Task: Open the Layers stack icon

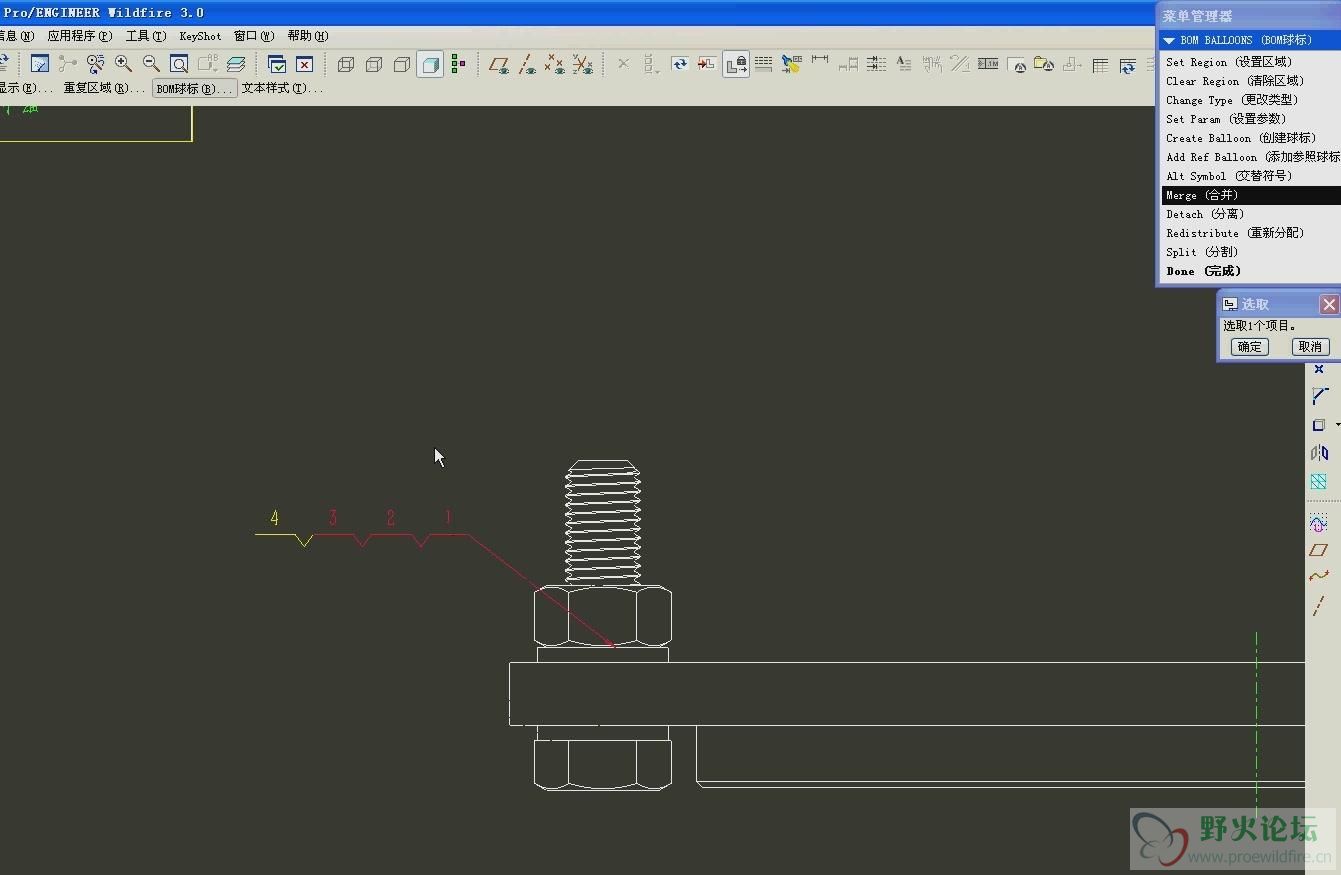Action: (x=236, y=64)
